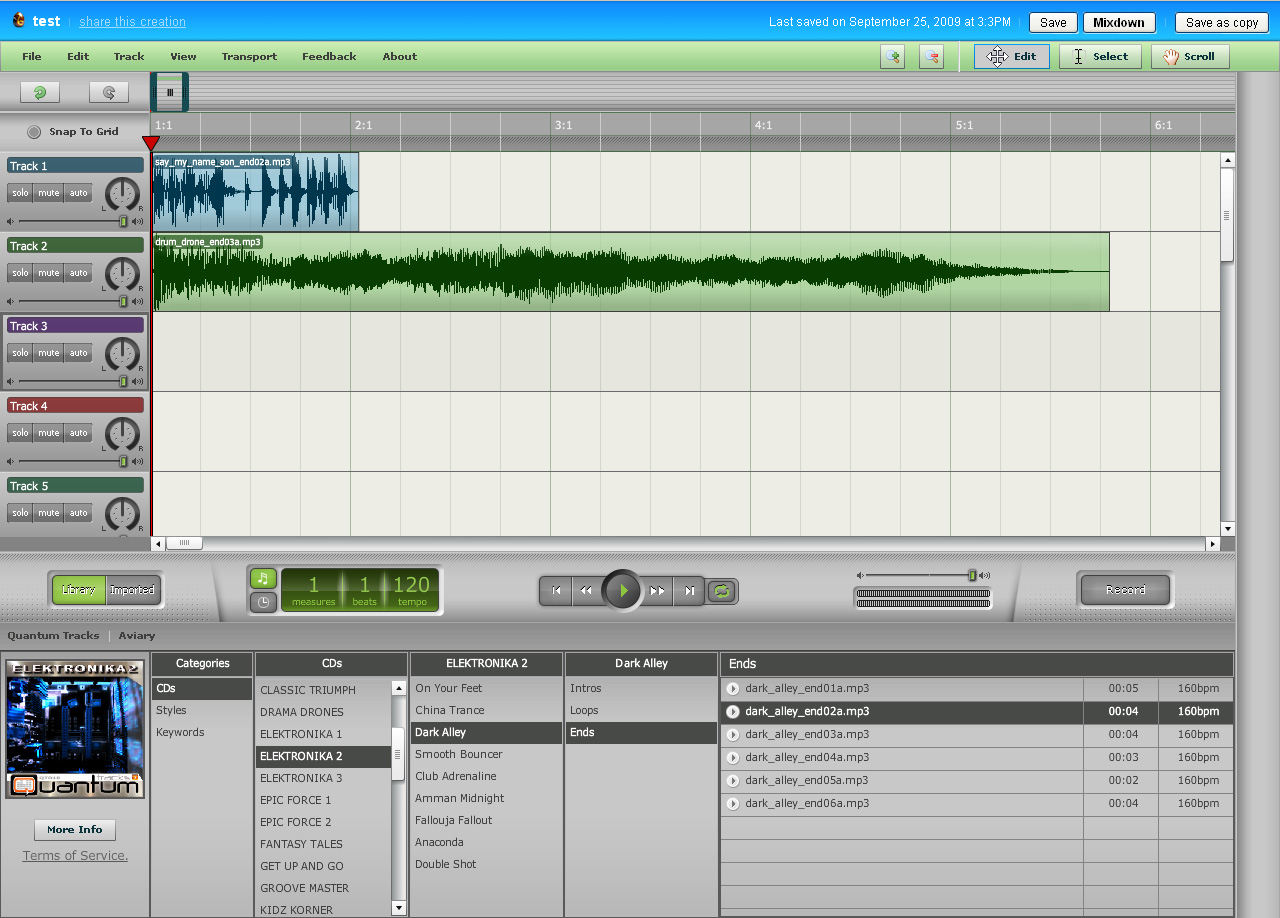Toggle the loop playback button
Viewport: 1280px width, 918px height.
(722, 591)
